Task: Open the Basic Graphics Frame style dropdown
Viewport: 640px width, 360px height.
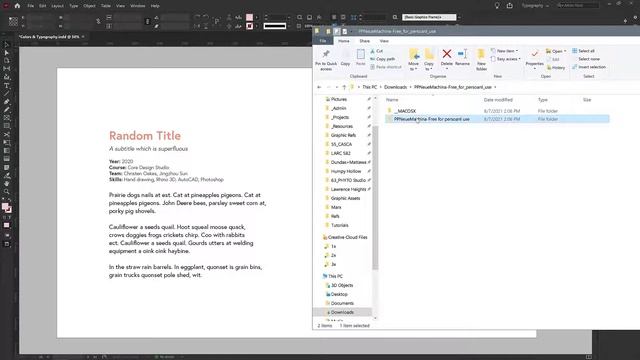Action: (459, 17)
